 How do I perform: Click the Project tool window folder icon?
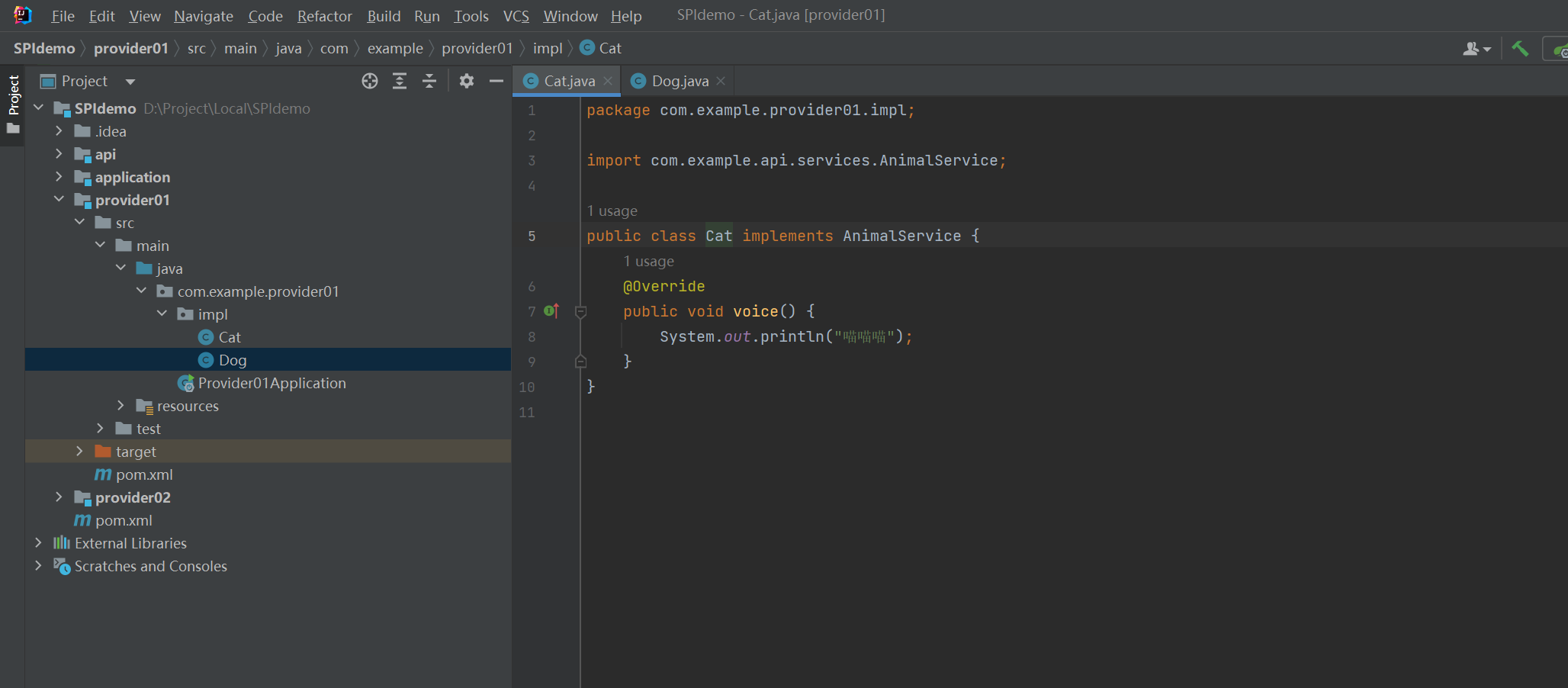[x=13, y=129]
